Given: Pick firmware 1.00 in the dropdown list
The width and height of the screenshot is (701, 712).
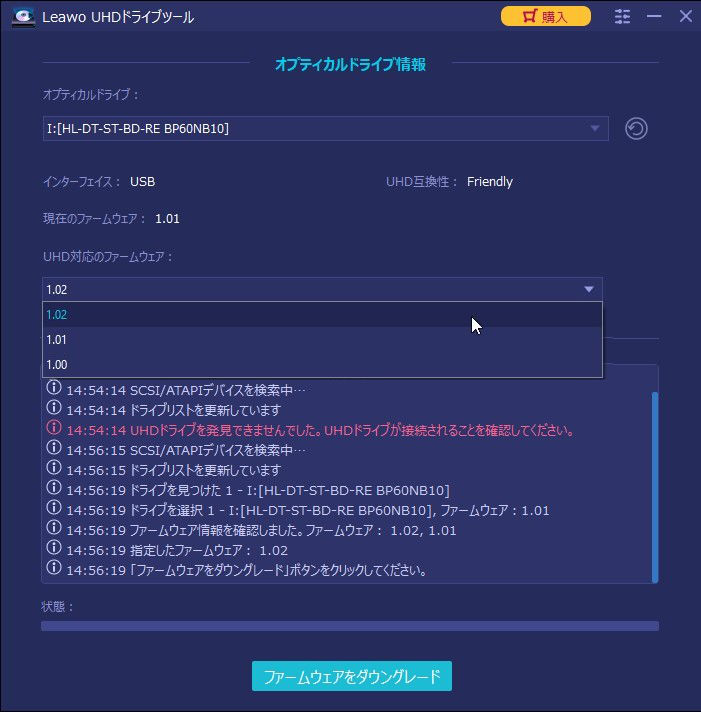Looking at the screenshot, I should (x=322, y=365).
